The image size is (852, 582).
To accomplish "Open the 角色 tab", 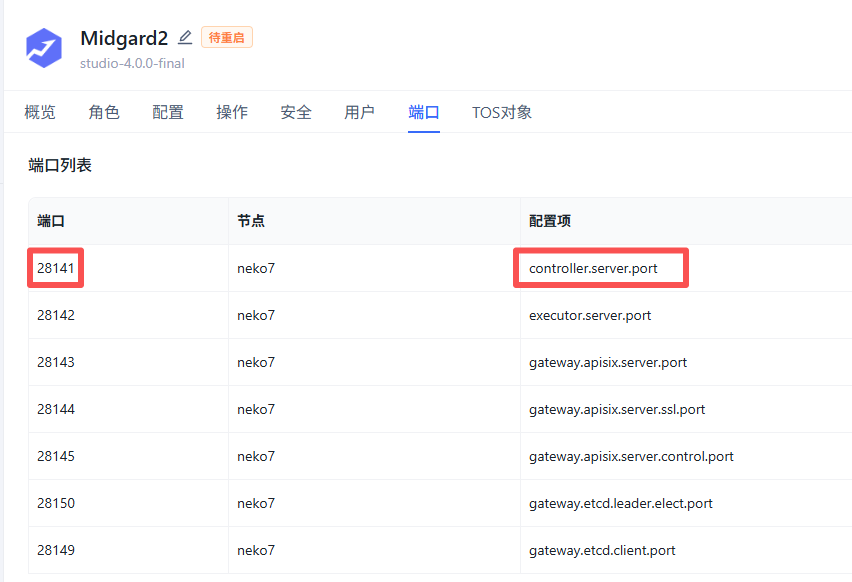I will coord(104,112).
